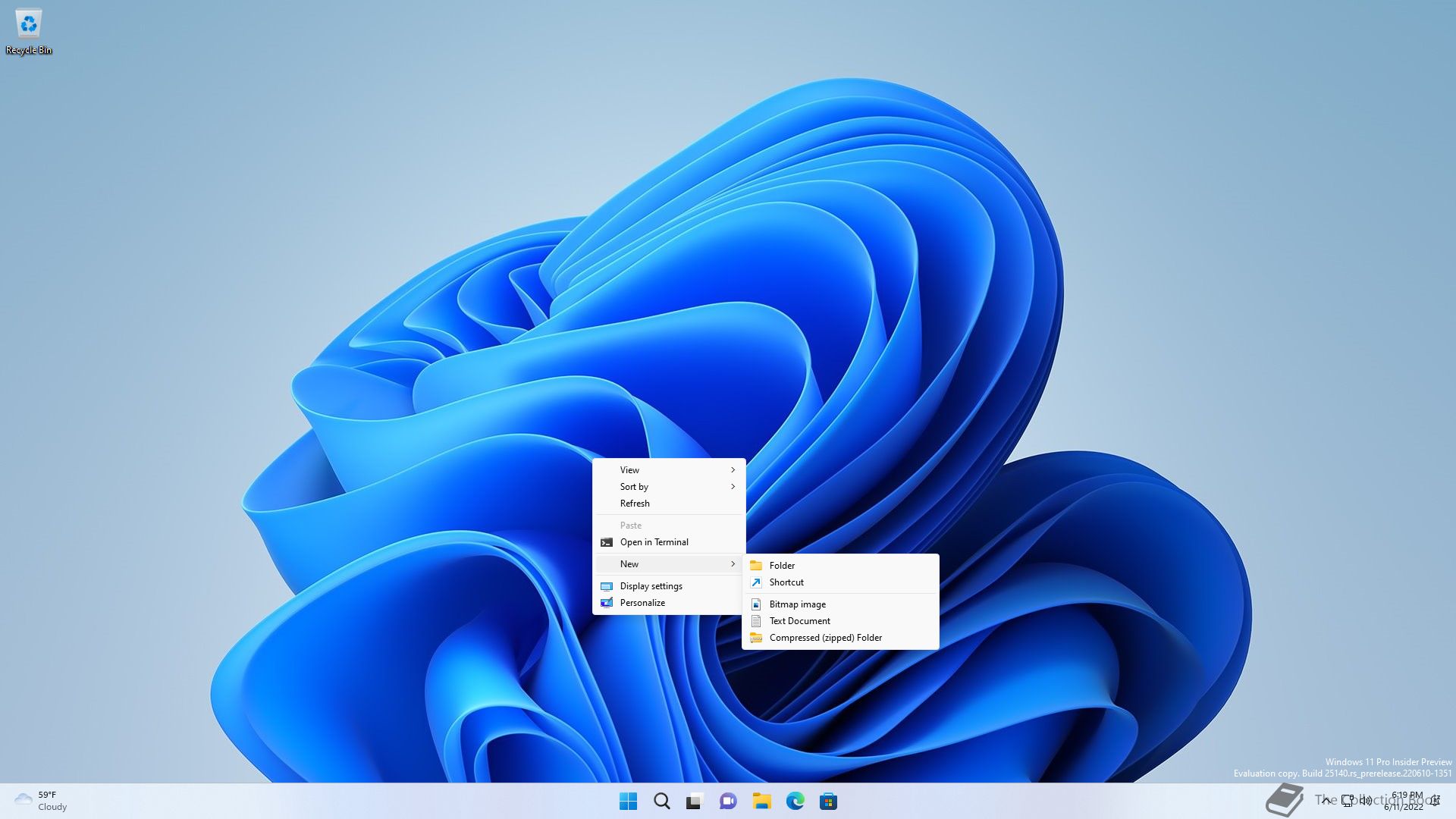The height and width of the screenshot is (819, 1456).
Task: Click the New submenu chevron arrow
Action: tap(733, 564)
